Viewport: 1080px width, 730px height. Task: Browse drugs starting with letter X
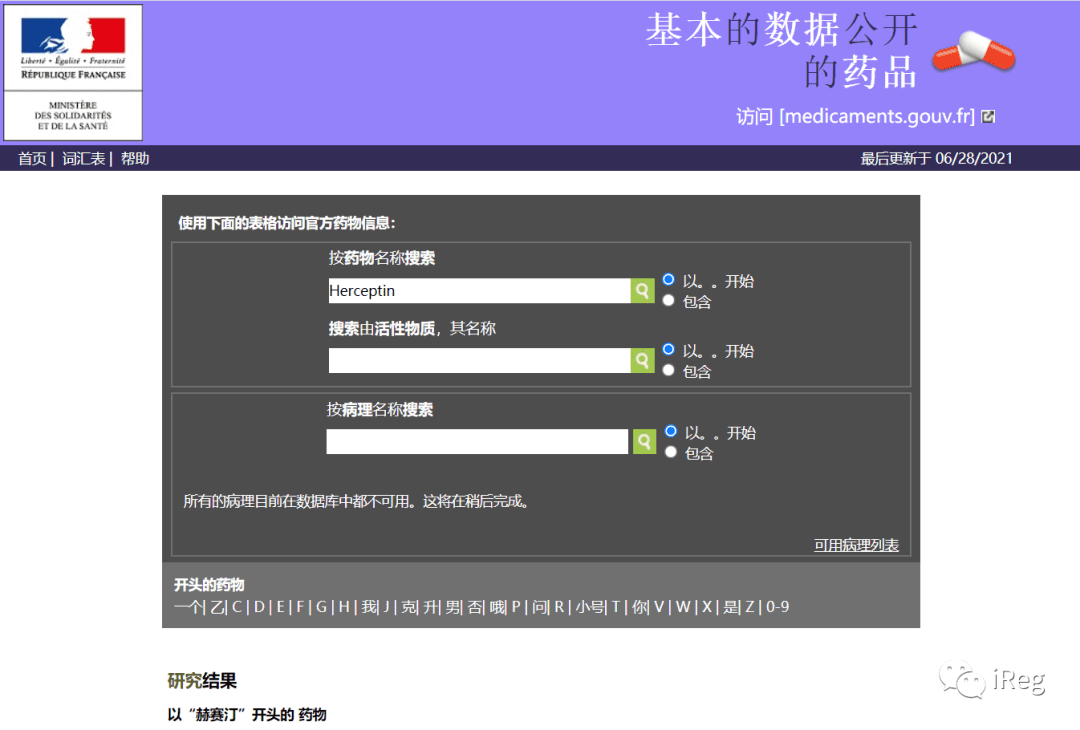(707, 607)
